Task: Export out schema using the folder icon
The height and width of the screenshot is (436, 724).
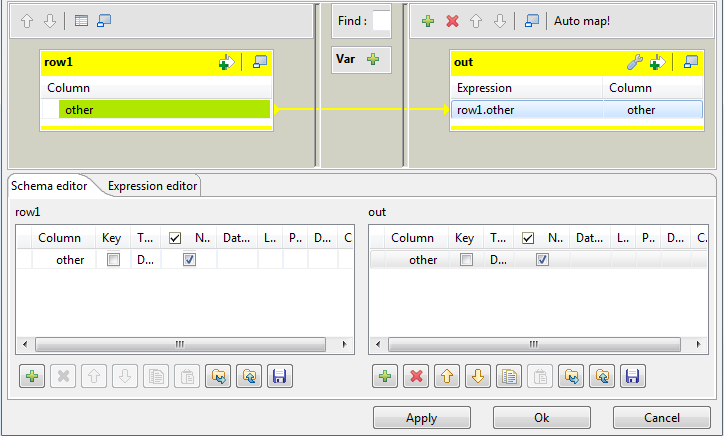Action: coord(602,376)
